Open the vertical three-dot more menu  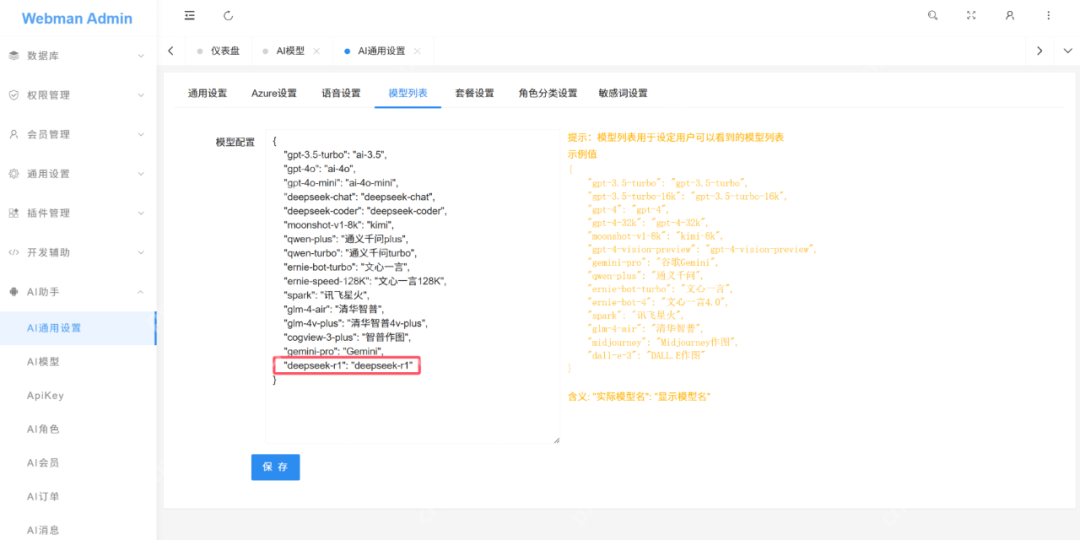click(1048, 16)
